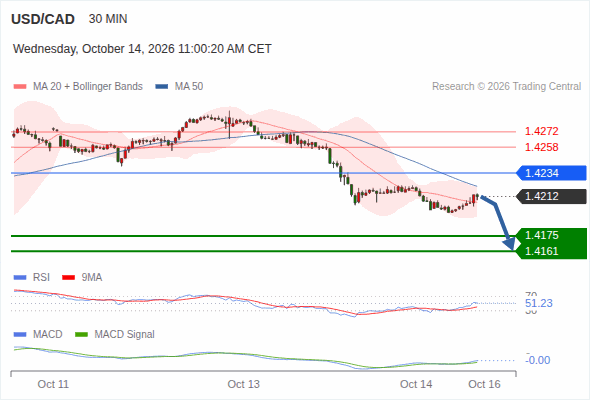Click the MACD legend label
590x400 pixels.
click(x=48, y=335)
